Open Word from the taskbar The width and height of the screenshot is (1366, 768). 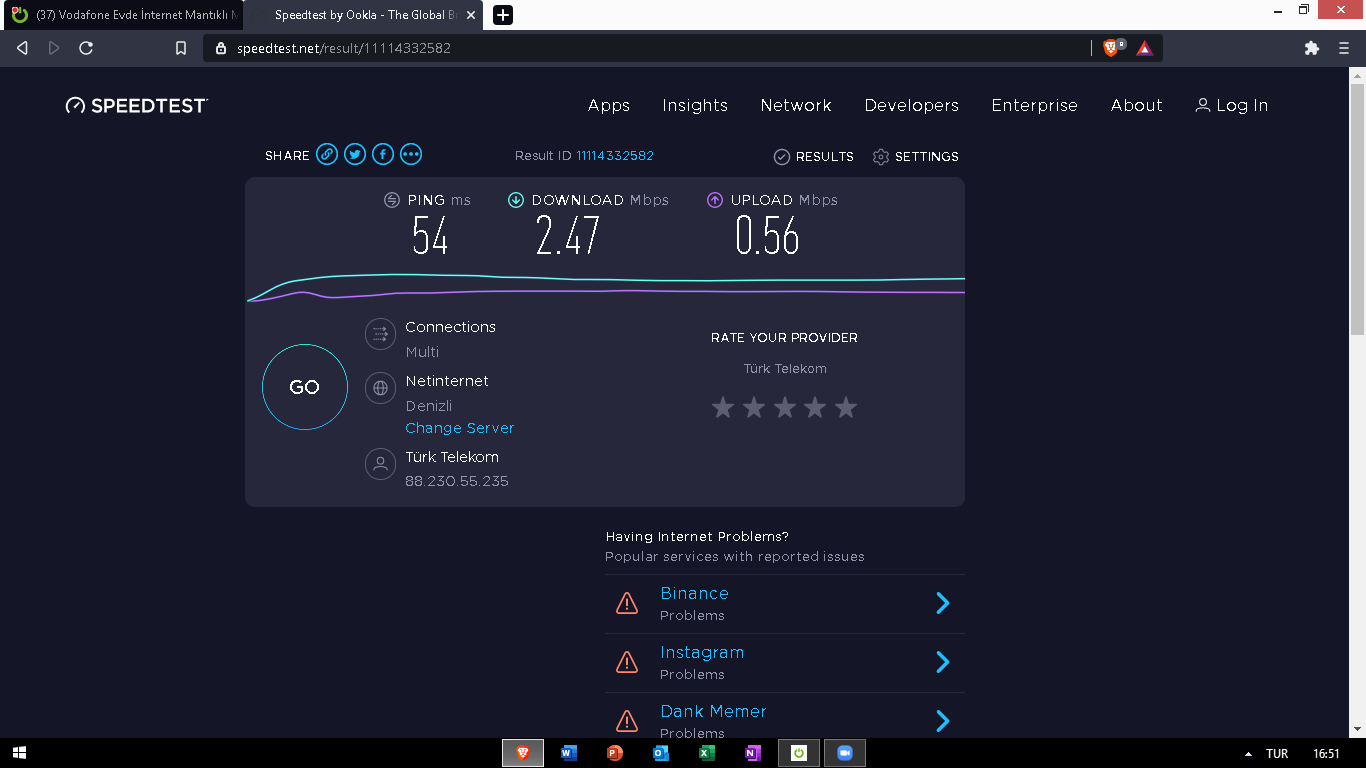click(x=569, y=753)
